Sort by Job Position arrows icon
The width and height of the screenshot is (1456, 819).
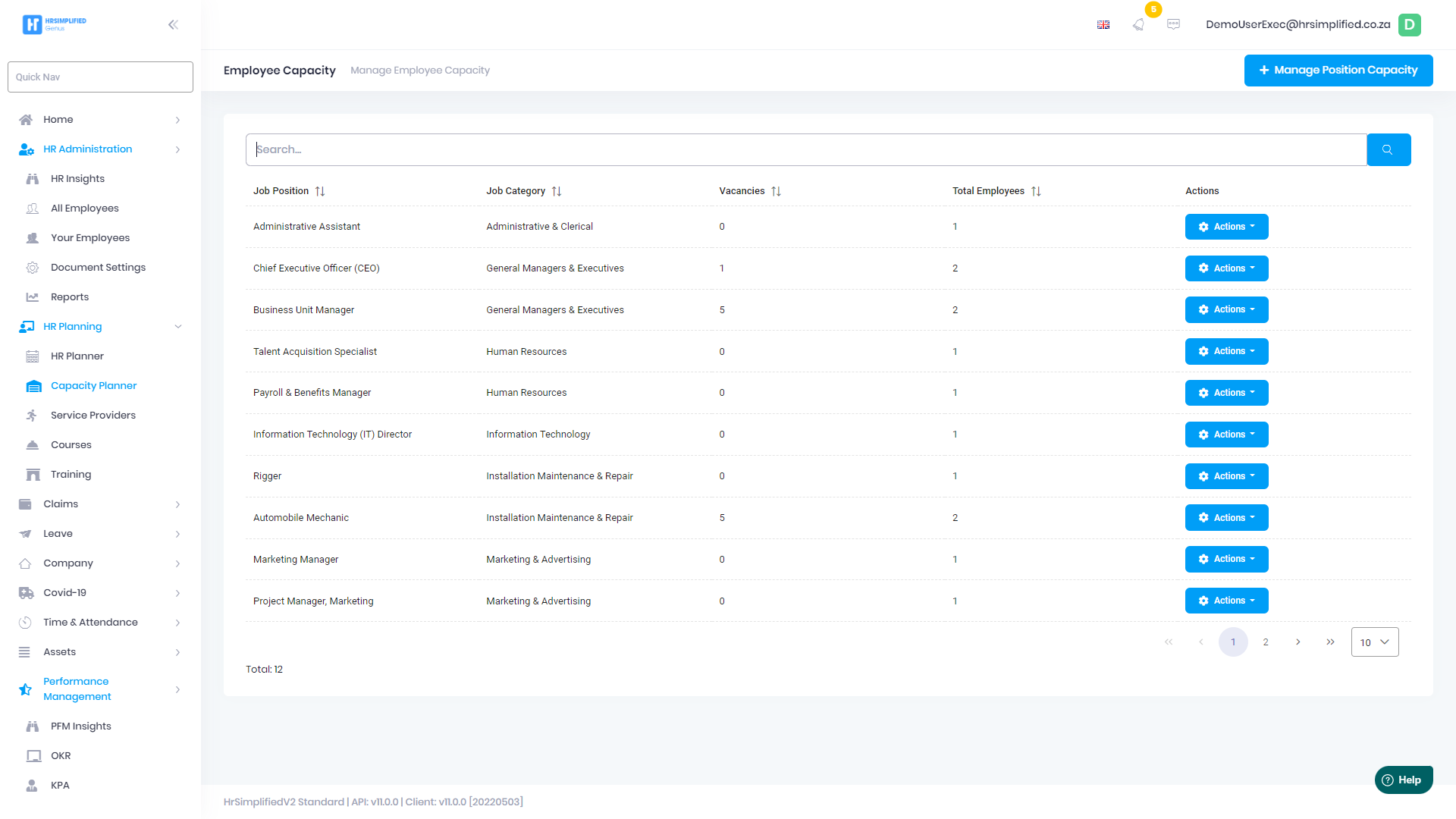(x=320, y=191)
